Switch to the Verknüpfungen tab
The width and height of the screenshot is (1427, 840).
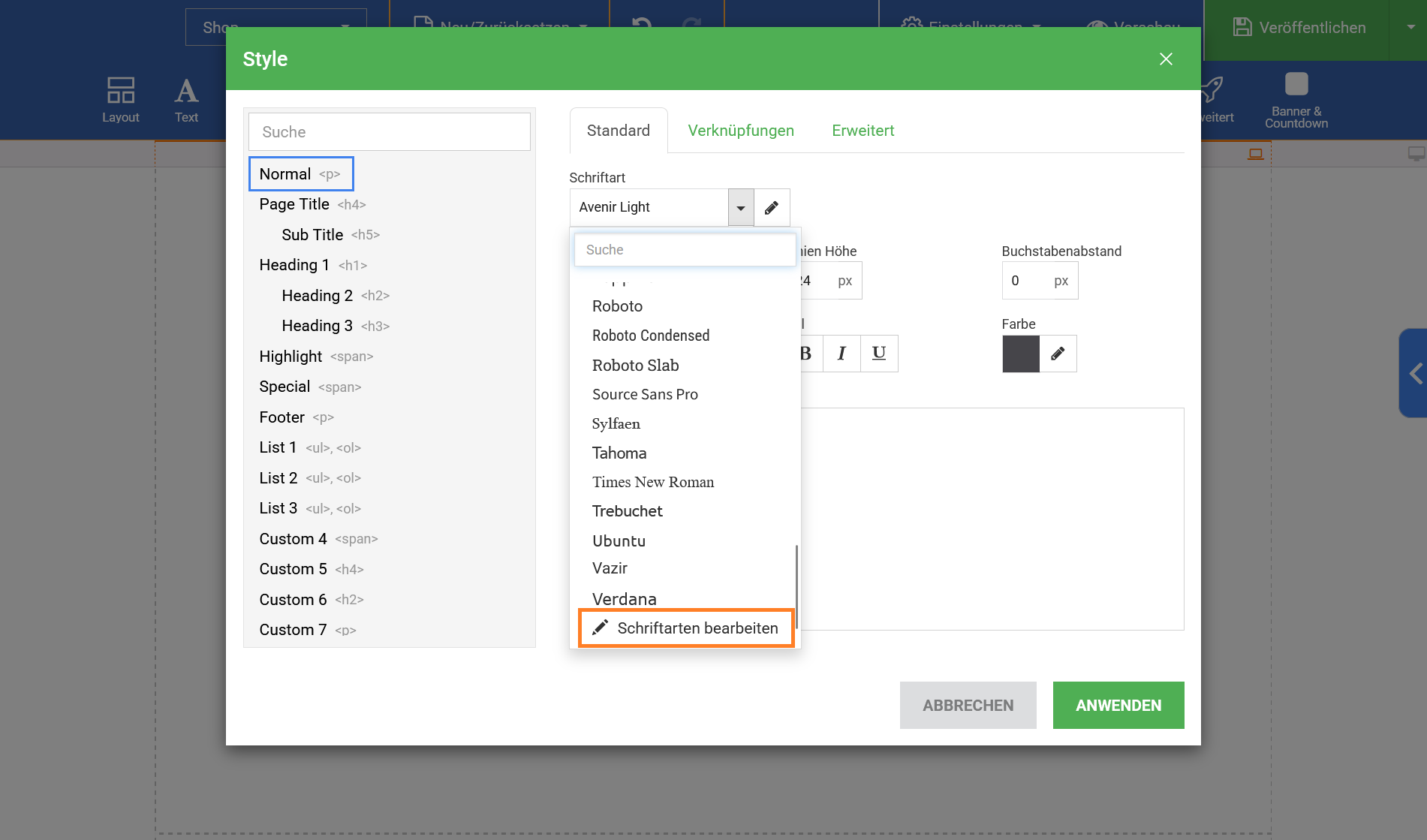click(740, 131)
